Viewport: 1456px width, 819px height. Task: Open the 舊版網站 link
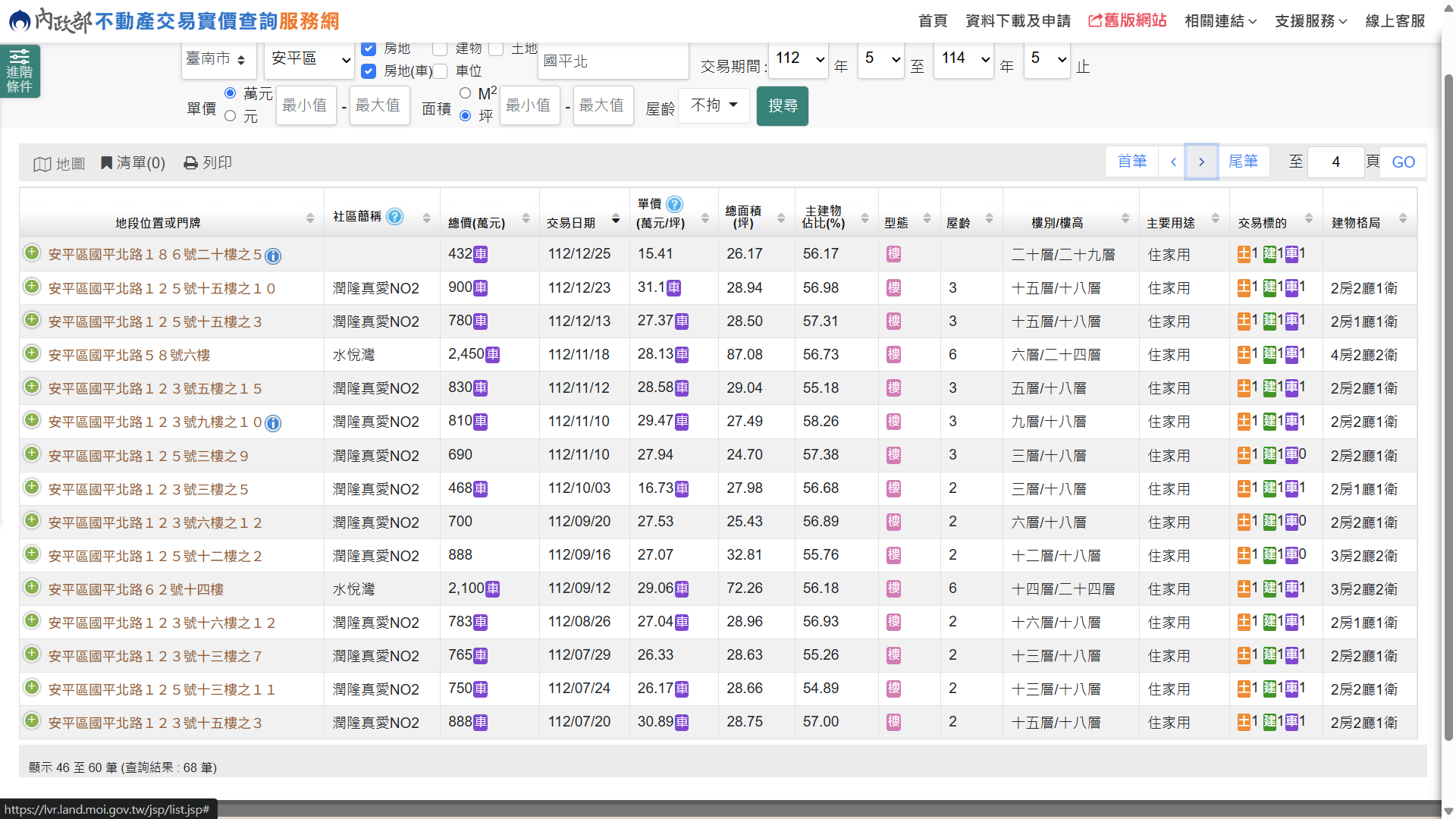click(x=1127, y=20)
